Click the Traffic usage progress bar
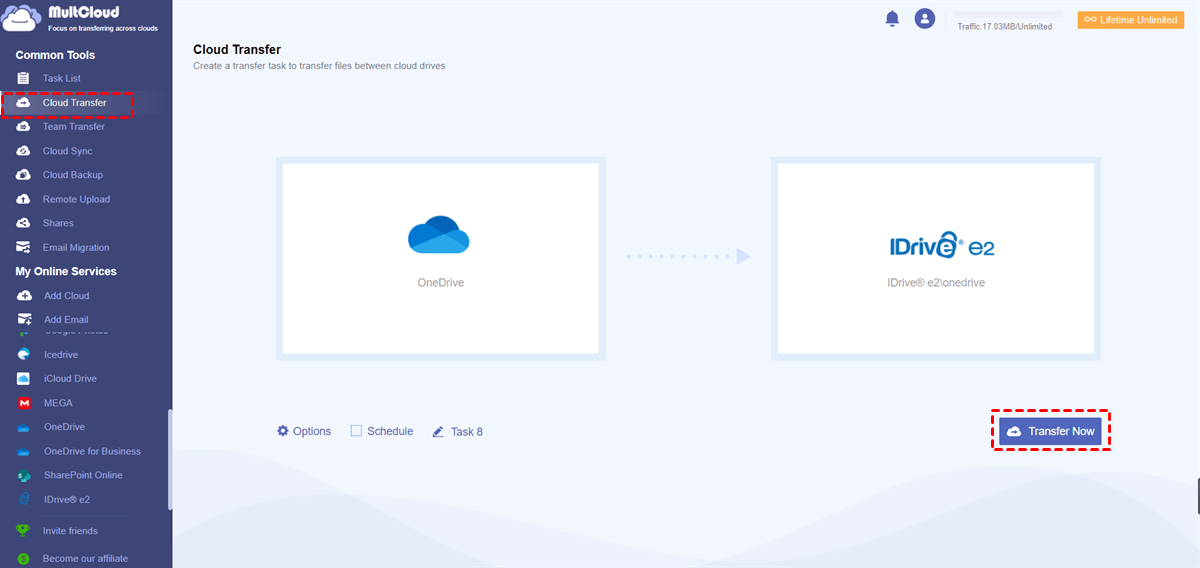This screenshot has height=568, width=1200. pyautogui.click(x=1006, y=15)
